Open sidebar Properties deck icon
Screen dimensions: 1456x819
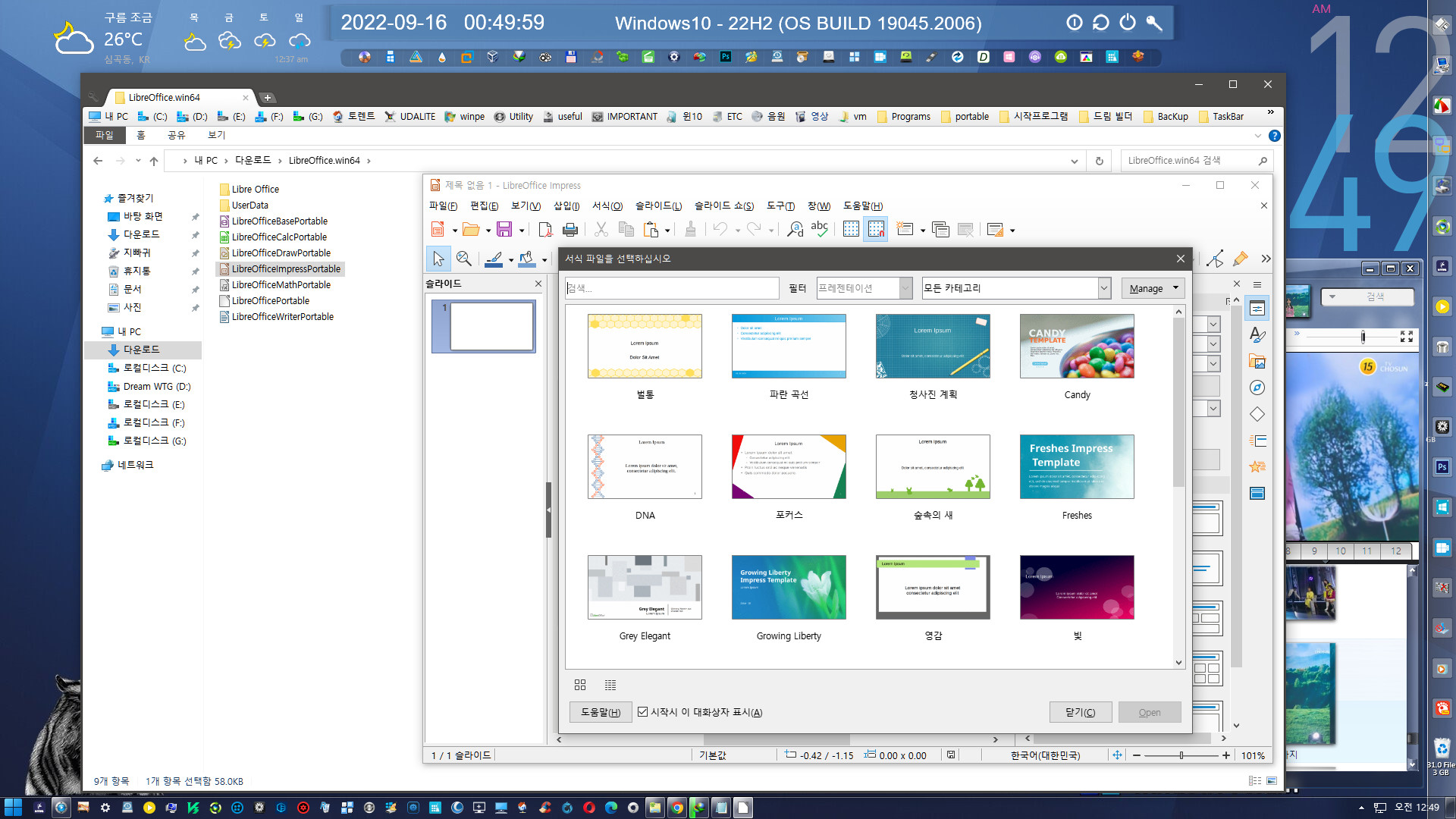[x=1257, y=308]
